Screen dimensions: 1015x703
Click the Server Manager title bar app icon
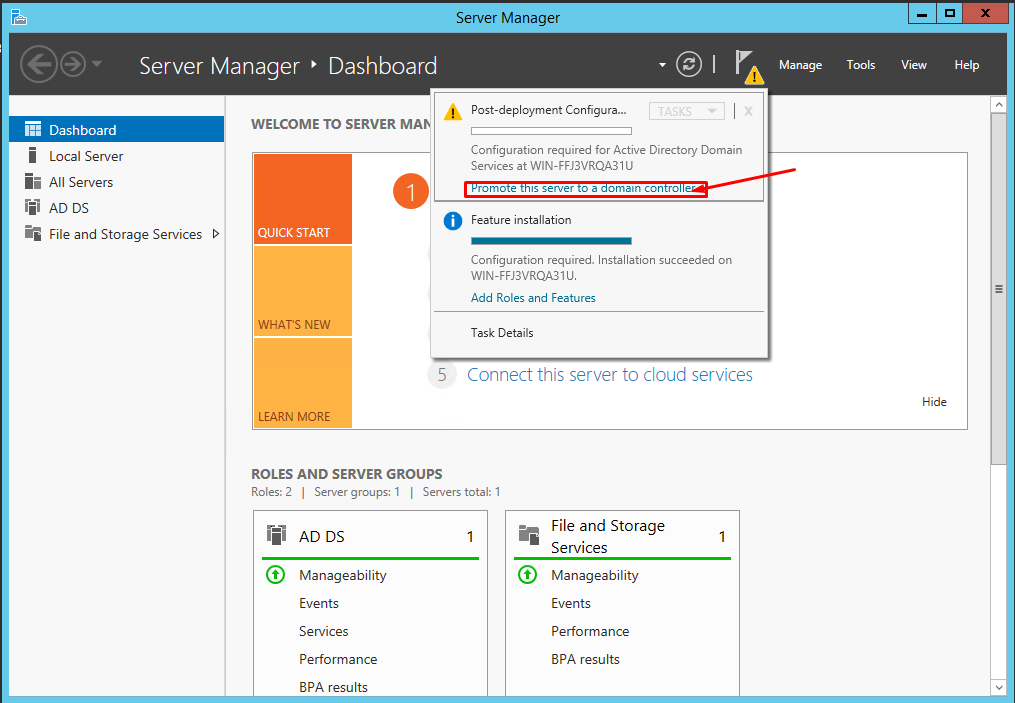[x=19, y=17]
